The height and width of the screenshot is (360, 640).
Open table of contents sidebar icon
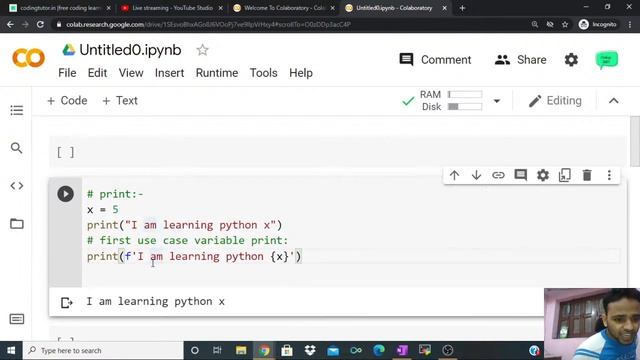pos(17,110)
